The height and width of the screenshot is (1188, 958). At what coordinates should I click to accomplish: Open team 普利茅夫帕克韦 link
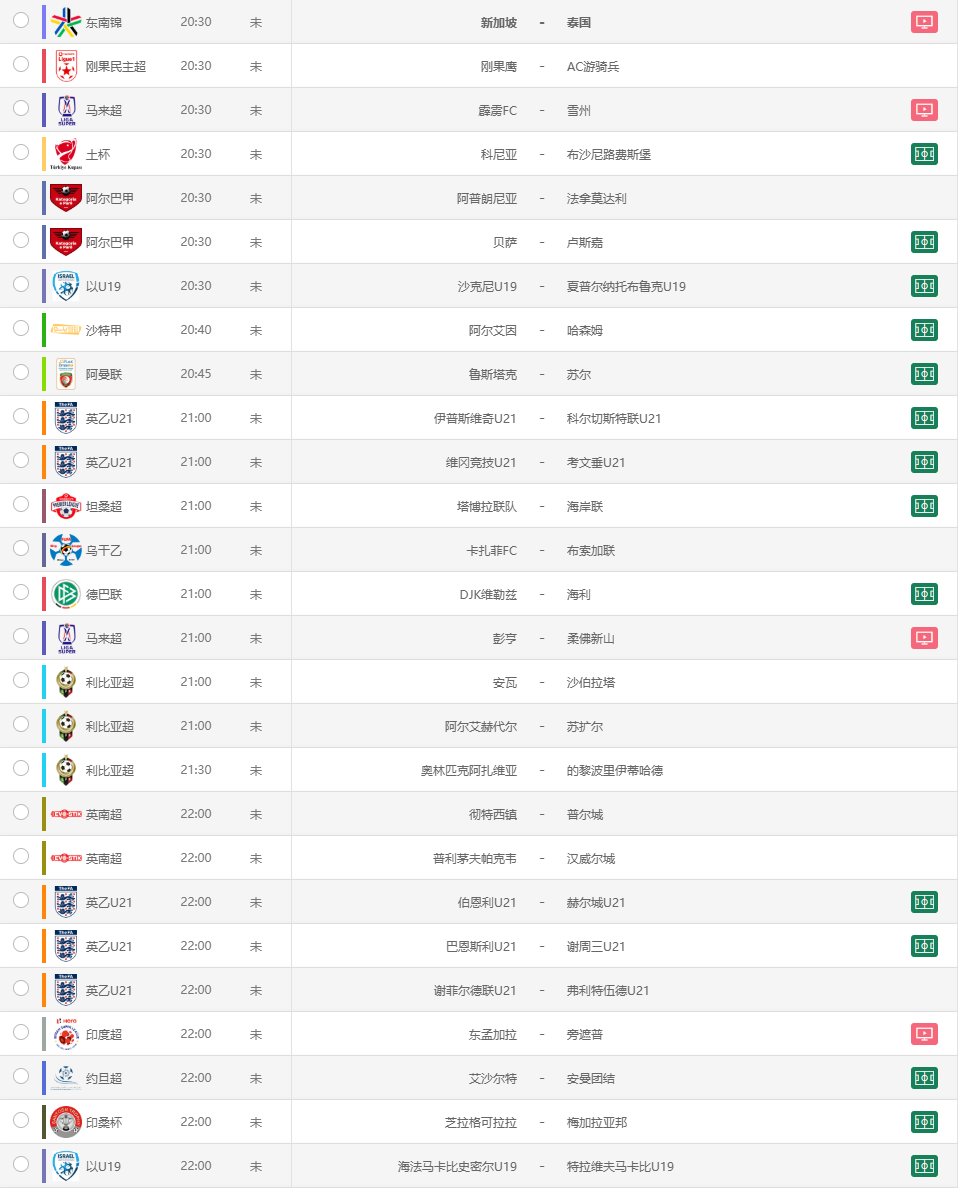click(474, 859)
